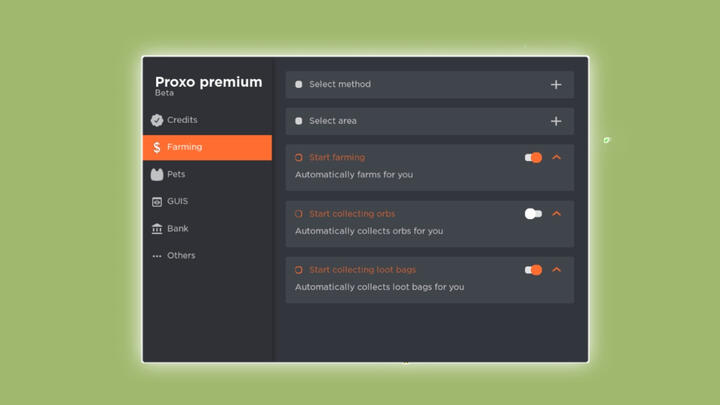720x405 pixels.
Task: Click the Select method label
Action: [340, 85]
